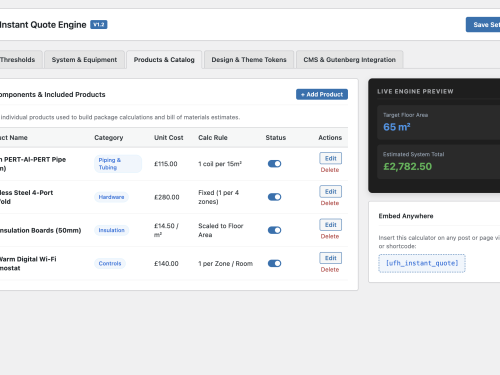Click Fixed (1 per 4 zones) rule
Image resolution: width=500 pixels, height=375 pixels.
click(x=219, y=197)
